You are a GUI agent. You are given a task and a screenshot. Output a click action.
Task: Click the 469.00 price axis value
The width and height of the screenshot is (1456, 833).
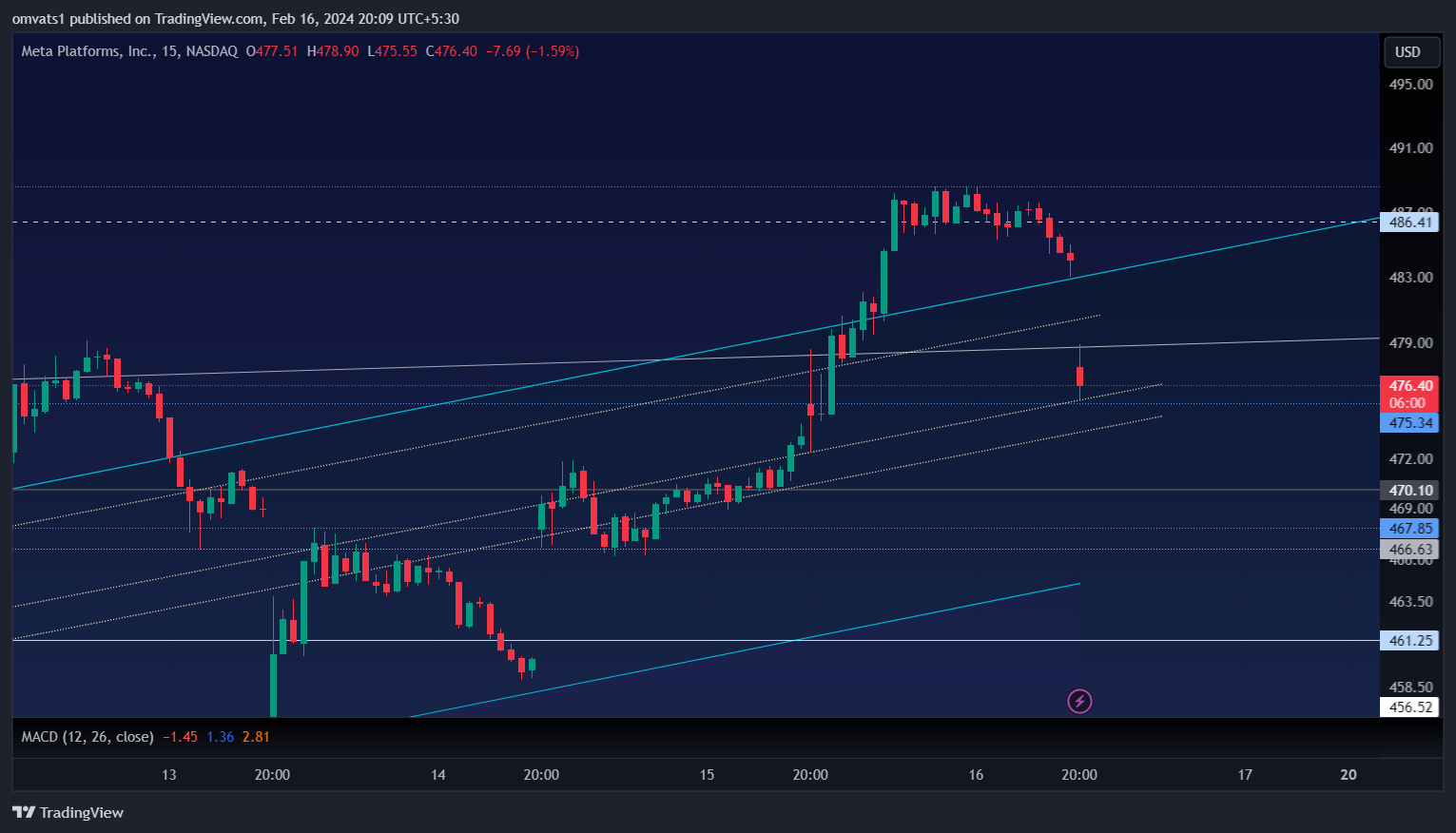point(1410,509)
